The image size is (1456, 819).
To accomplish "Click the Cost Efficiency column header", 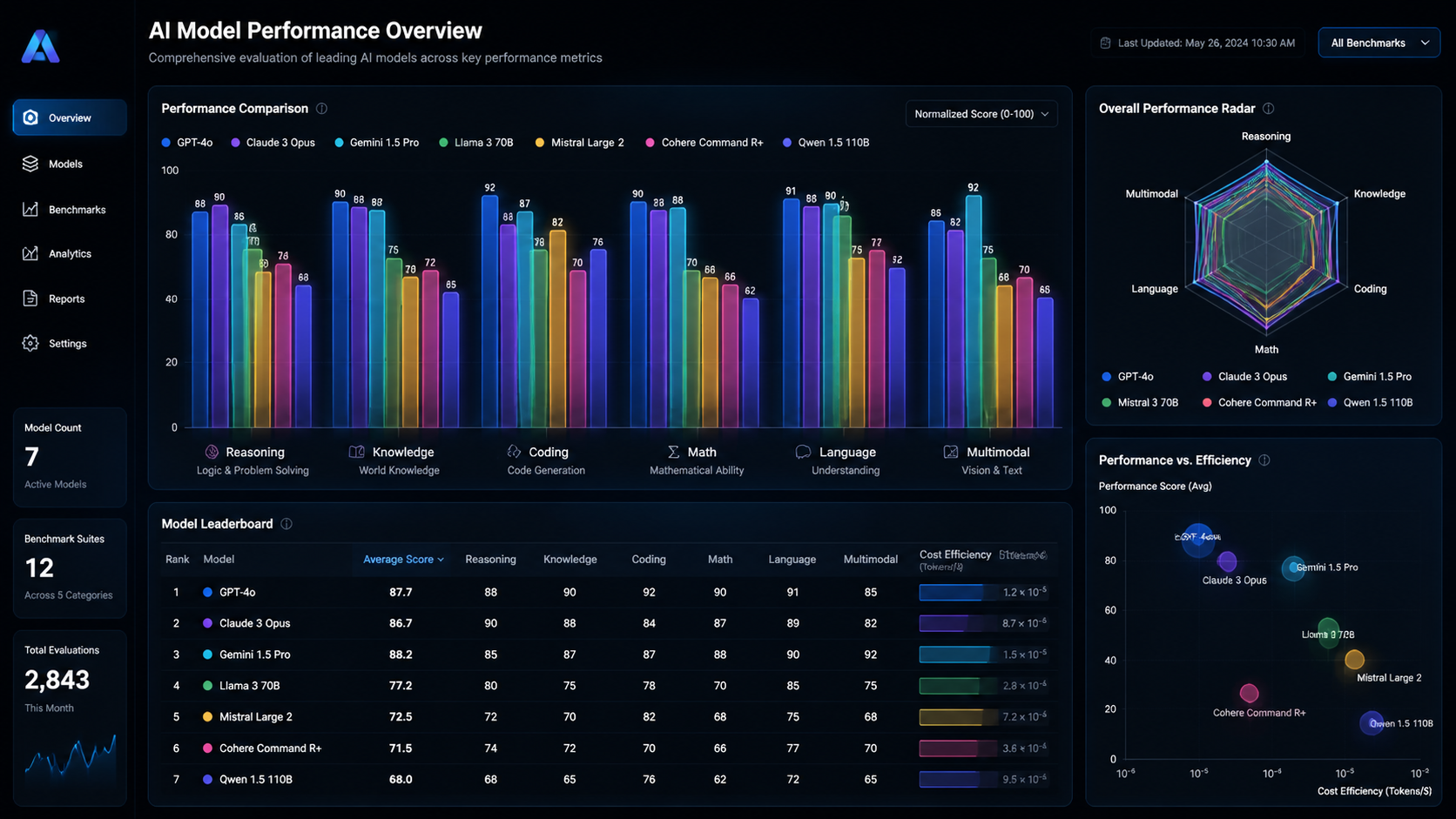I will tap(955, 554).
